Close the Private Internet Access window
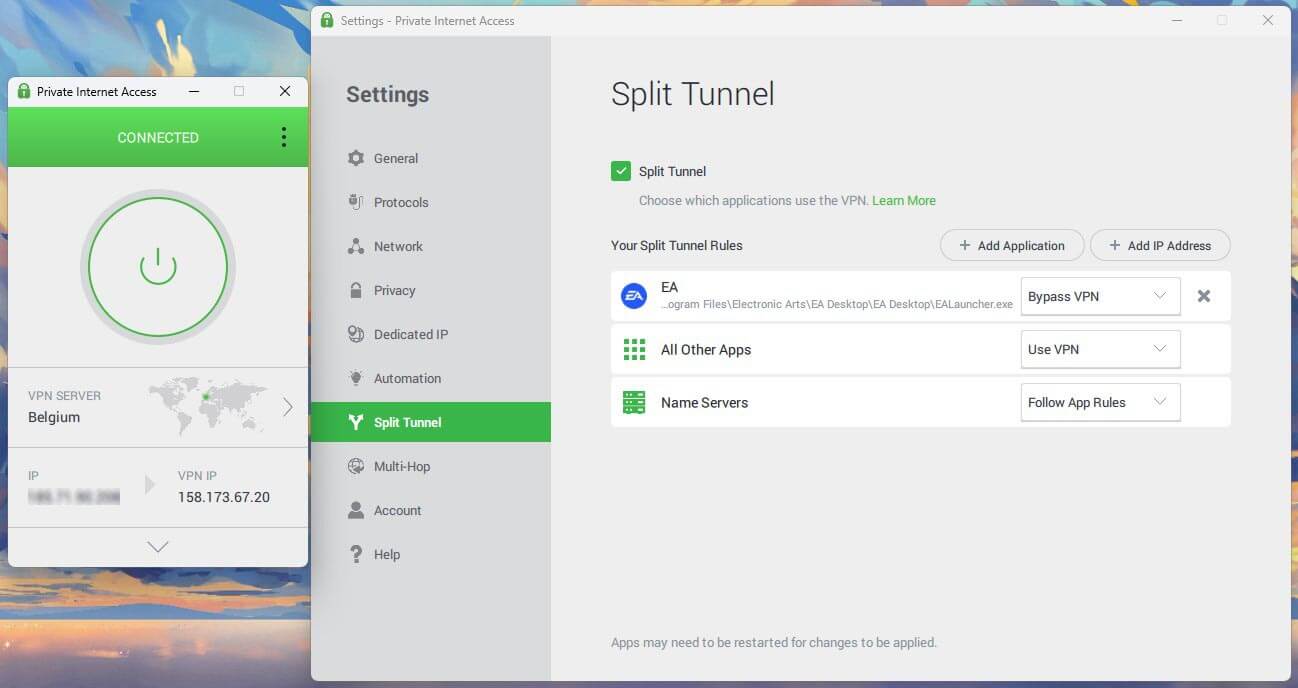 pyautogui.click(x=285, y=91)
